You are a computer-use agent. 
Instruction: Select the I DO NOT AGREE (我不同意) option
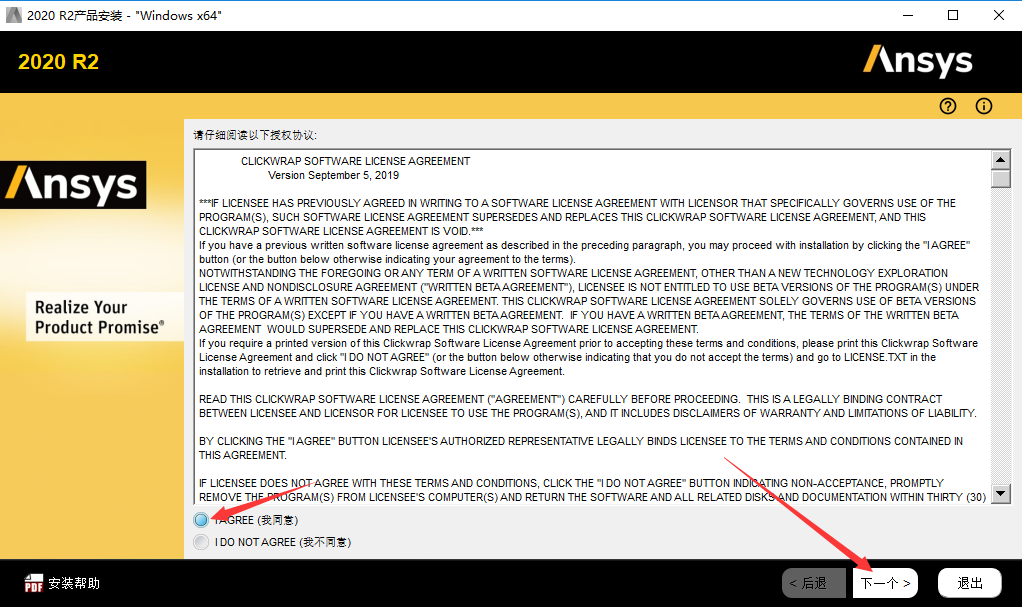201,541
